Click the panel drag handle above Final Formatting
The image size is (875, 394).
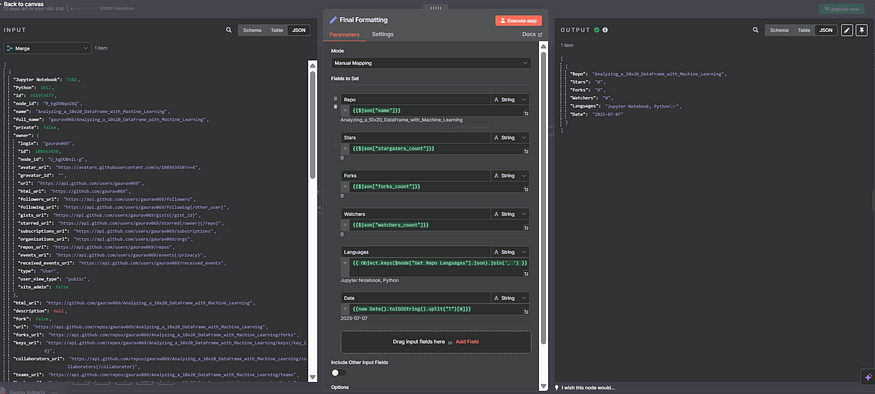(x=435, y=8)
